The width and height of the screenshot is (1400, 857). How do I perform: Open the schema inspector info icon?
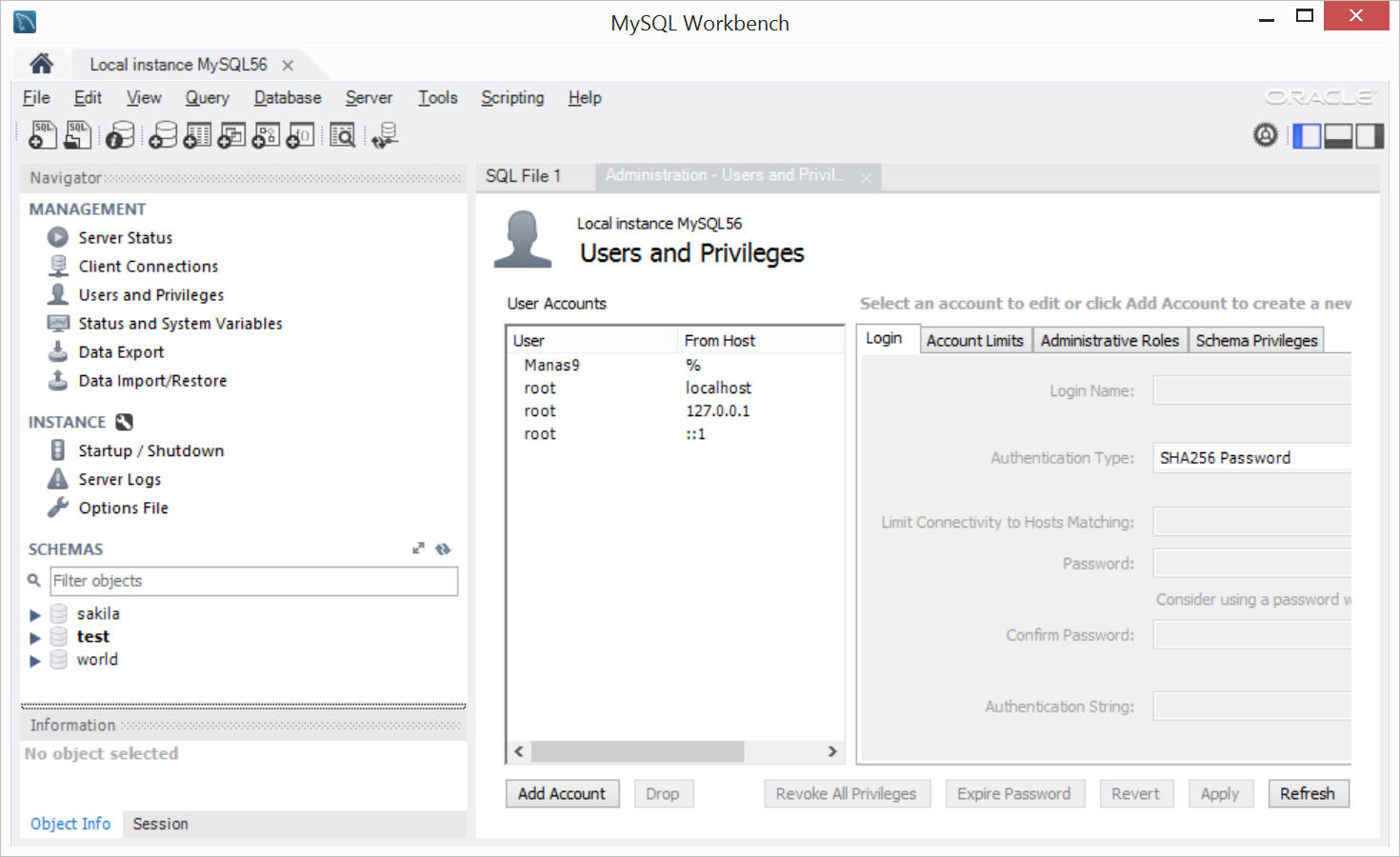click(x=119, y=135)
